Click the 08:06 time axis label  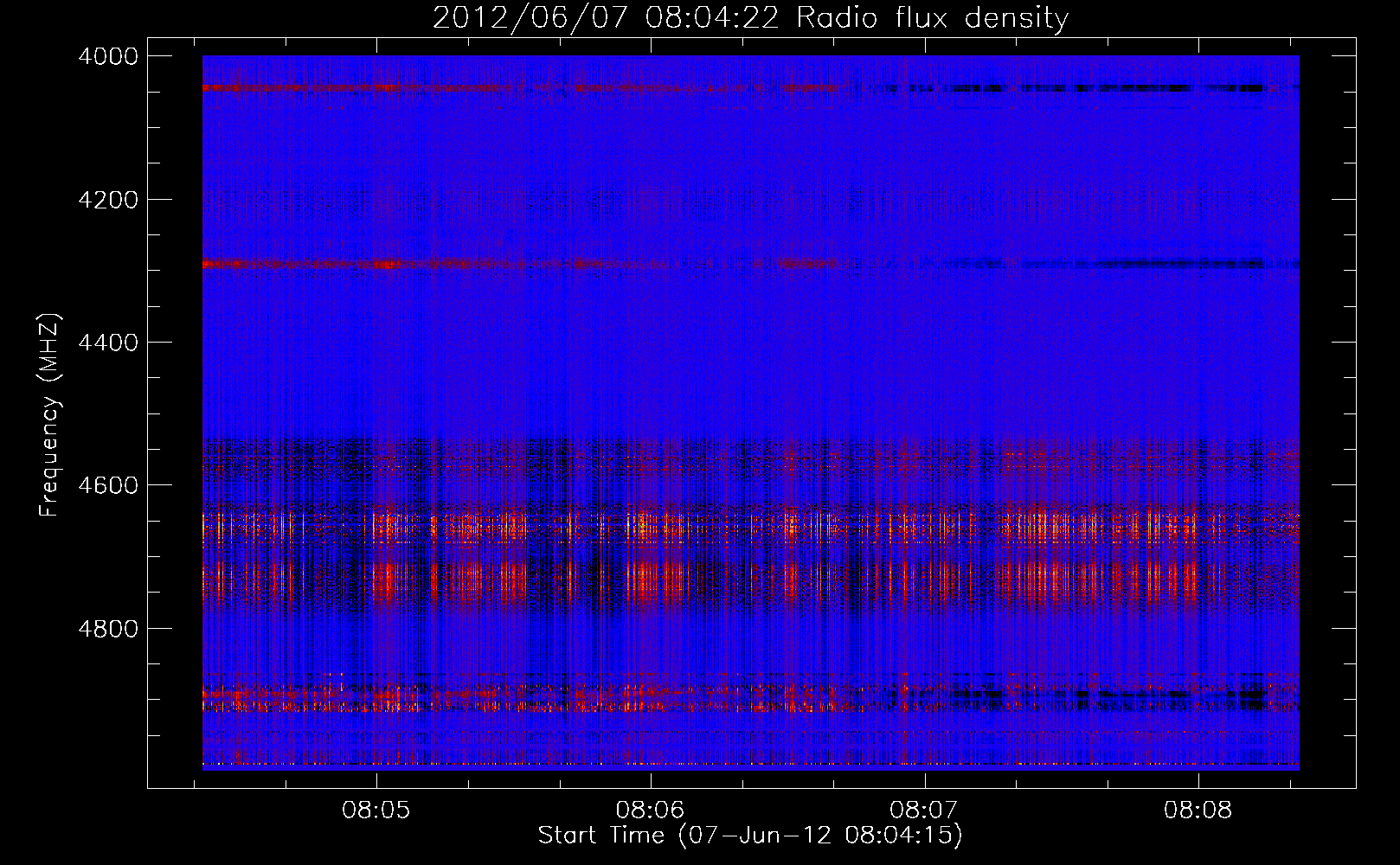coord(650,811)
